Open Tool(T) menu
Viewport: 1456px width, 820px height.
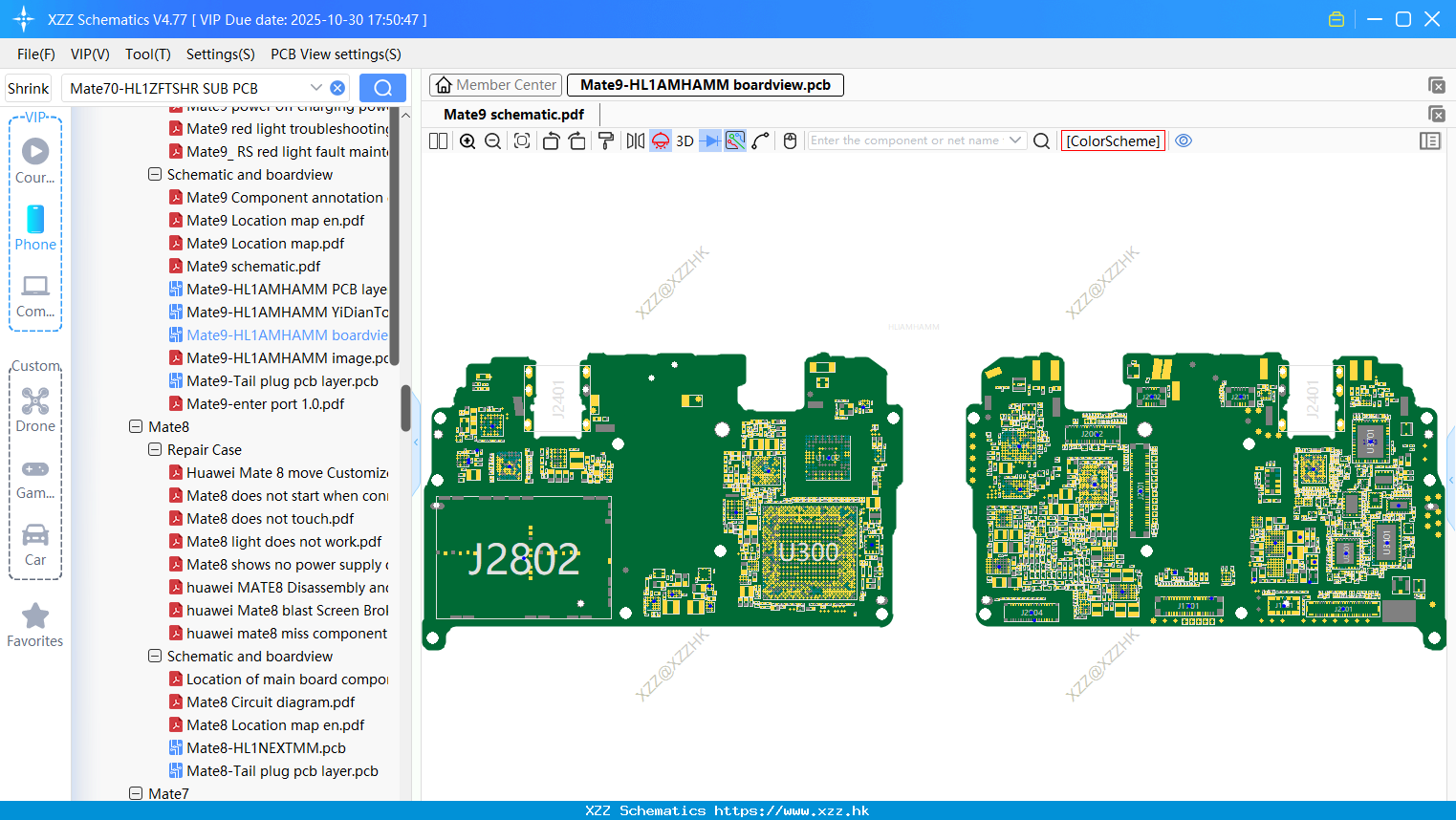pos(148,54)
